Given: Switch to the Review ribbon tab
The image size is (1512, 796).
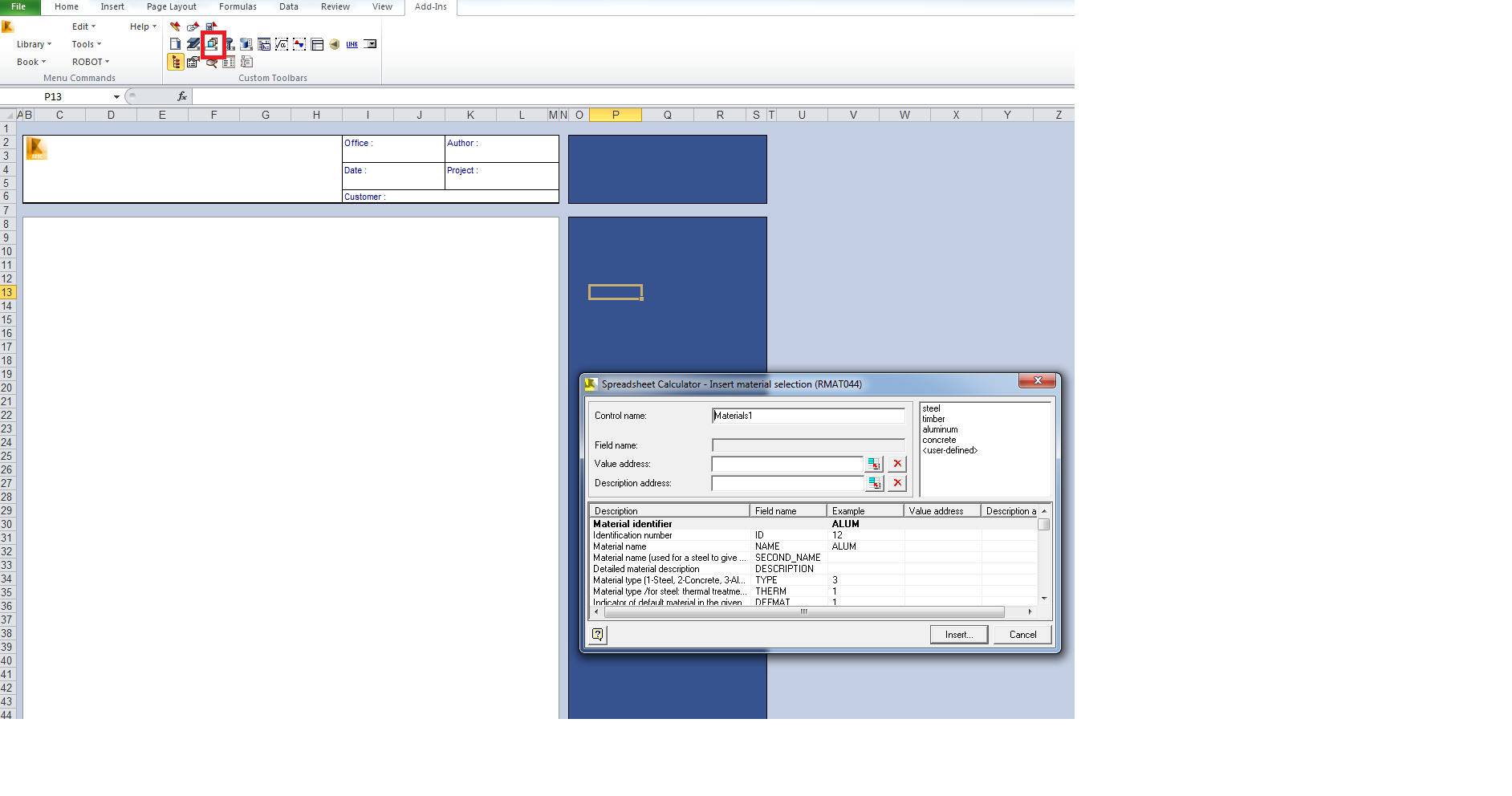Looking at the screenshot, I should (335, 6).
